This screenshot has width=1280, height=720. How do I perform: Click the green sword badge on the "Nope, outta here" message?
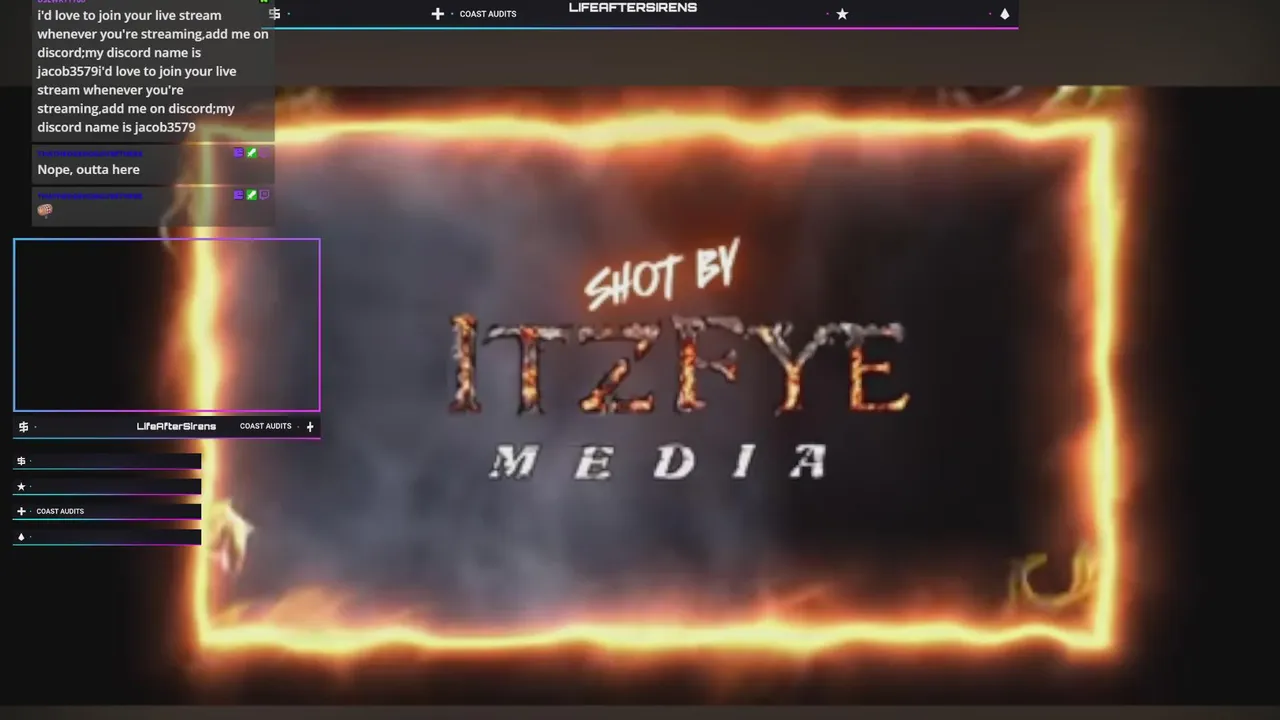(251, 153)
